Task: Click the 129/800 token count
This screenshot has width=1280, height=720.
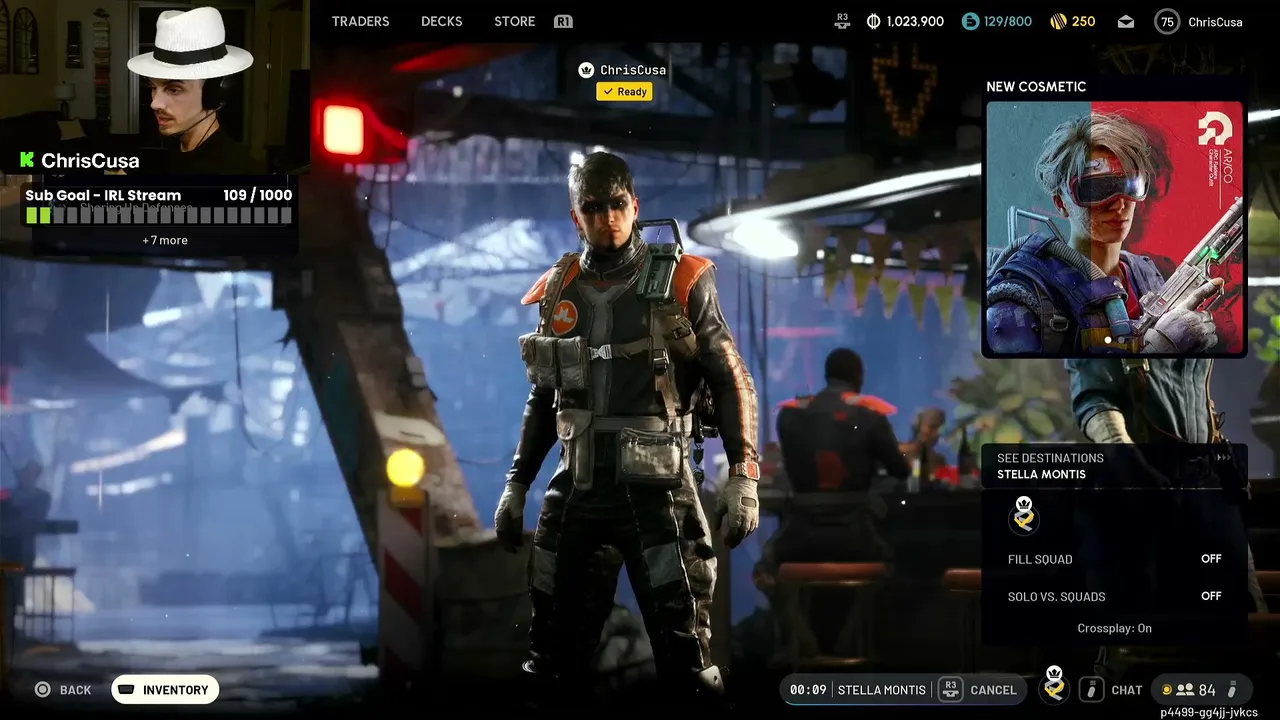Action: pos(1008,21)
